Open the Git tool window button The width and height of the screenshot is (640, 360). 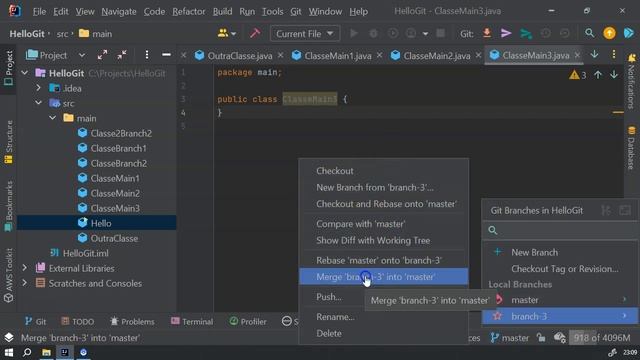click(x=36, y=322)
